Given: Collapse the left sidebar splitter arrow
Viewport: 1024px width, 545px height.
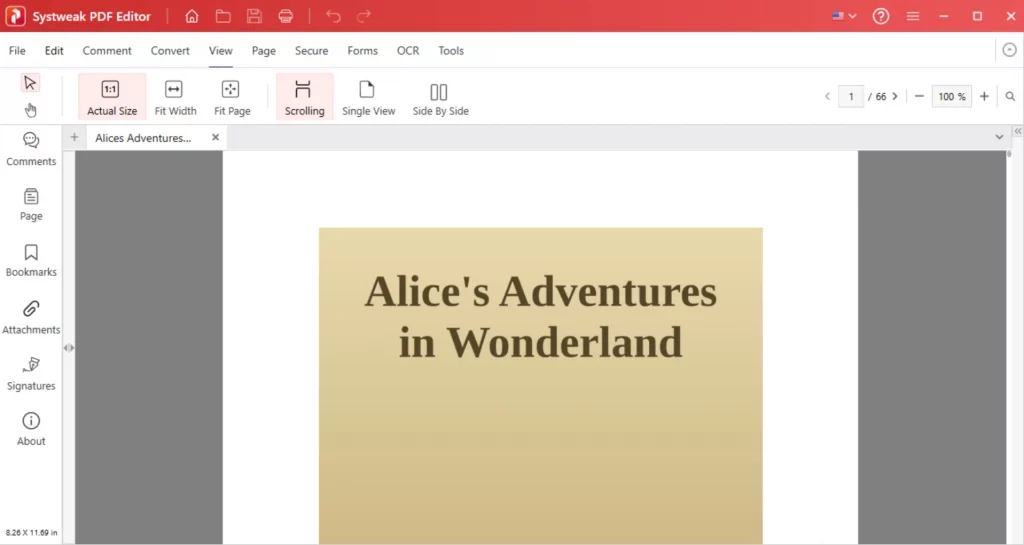Looking at the screenshot, I should [x=69, y=348].
